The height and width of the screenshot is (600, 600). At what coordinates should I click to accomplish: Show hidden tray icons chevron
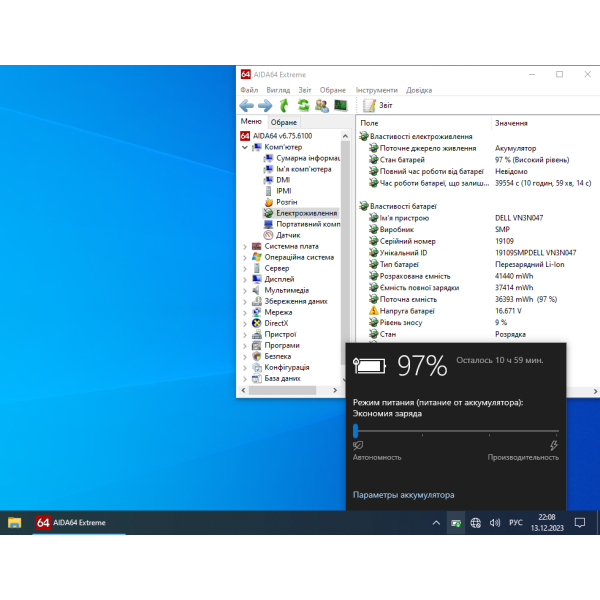pos(436,523)
